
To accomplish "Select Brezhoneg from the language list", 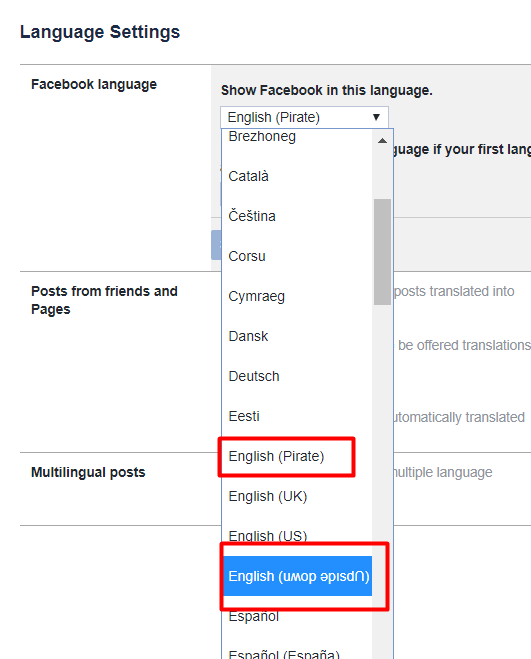I will point(297,136).
